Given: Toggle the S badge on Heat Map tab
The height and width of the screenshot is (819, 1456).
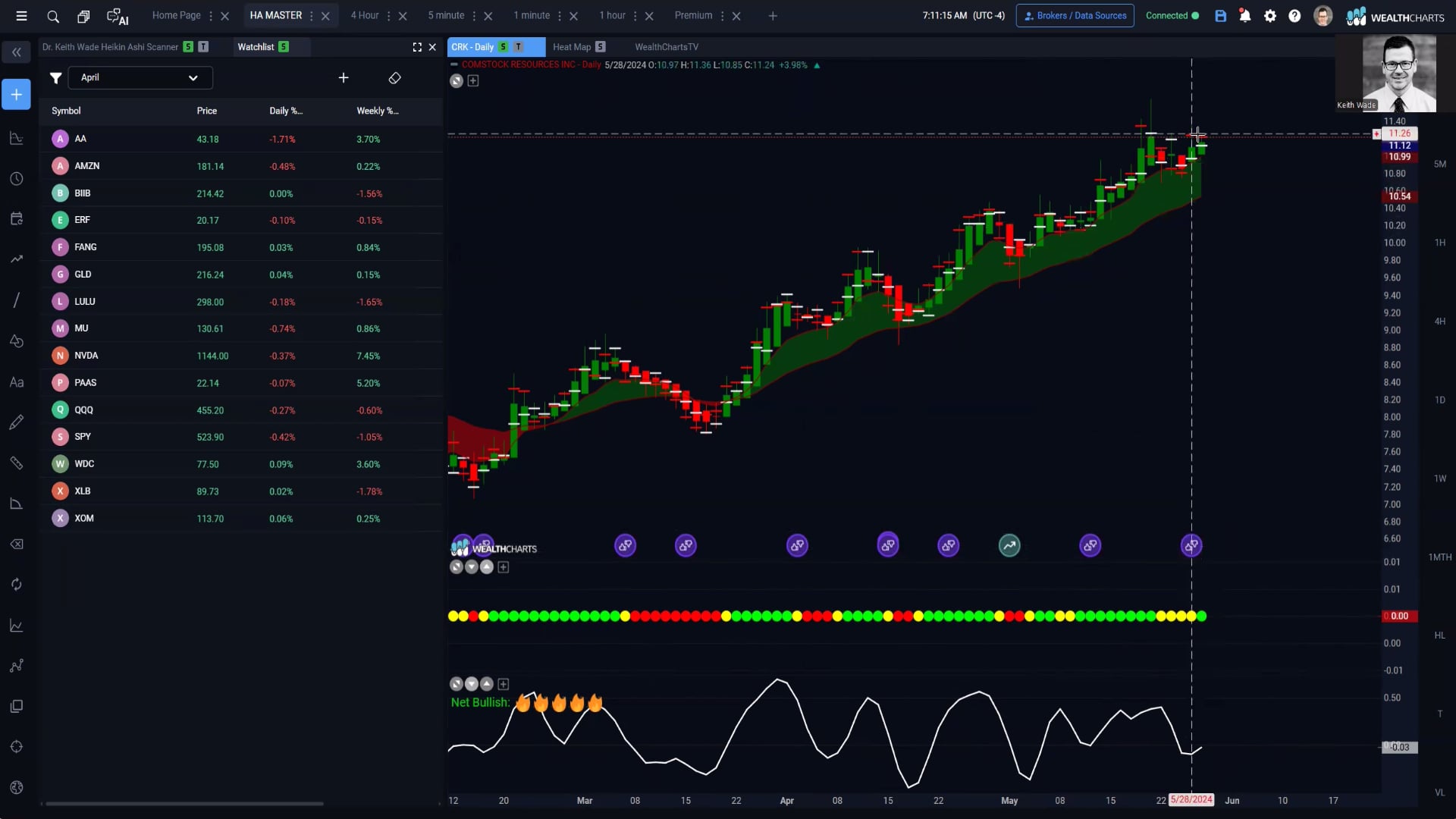Looking at the screenshot, I should pos(600,47).
